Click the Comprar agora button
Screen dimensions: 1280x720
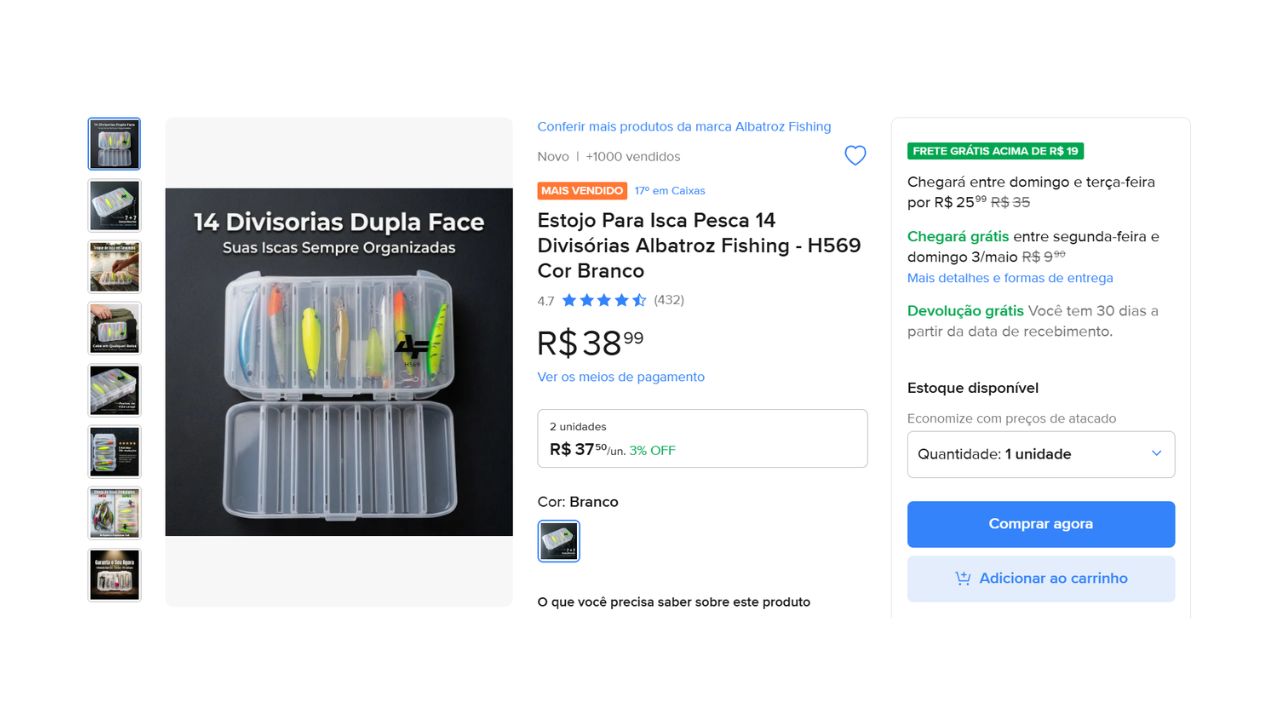(1040, 523)
